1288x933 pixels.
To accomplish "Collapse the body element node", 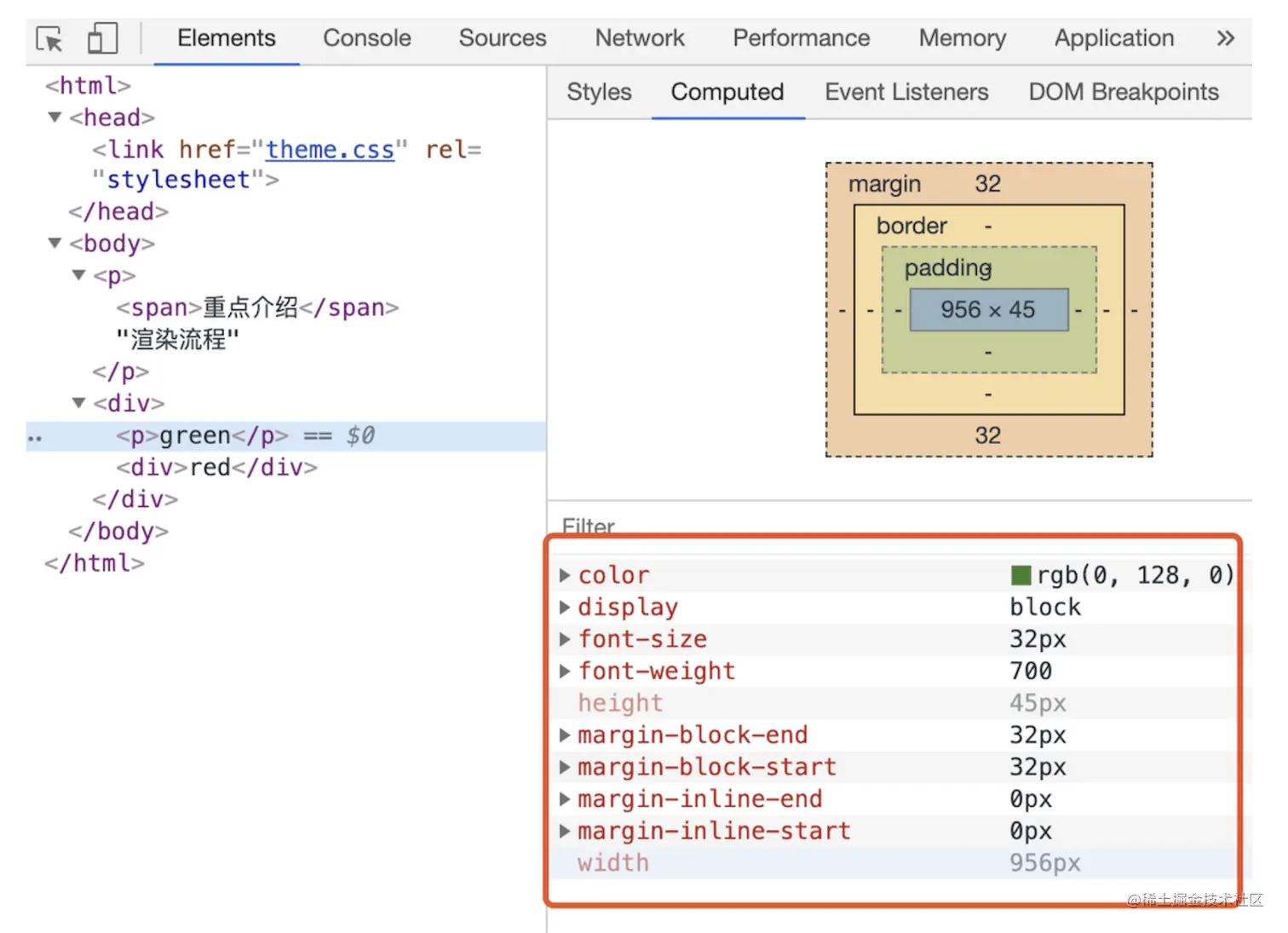I will [x=54, y=244].
